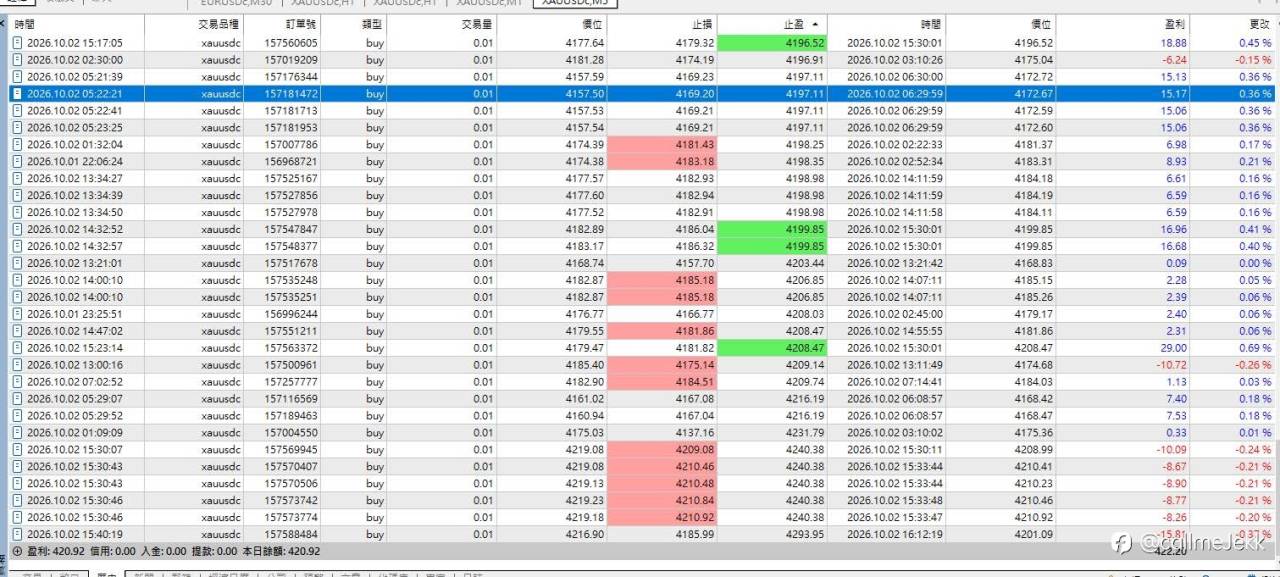Expand the summary row using the plus icon
Image resolution: width=1280 pixels, height=577 pixels.
16,551
